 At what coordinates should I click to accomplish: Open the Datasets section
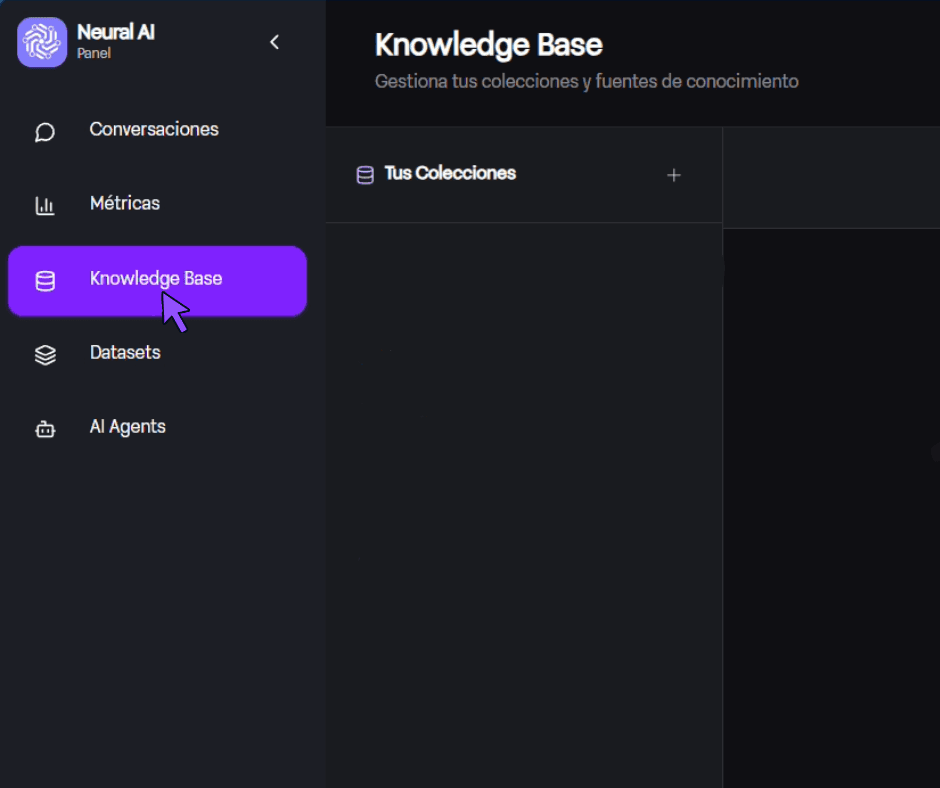click(x=125, y=353)
